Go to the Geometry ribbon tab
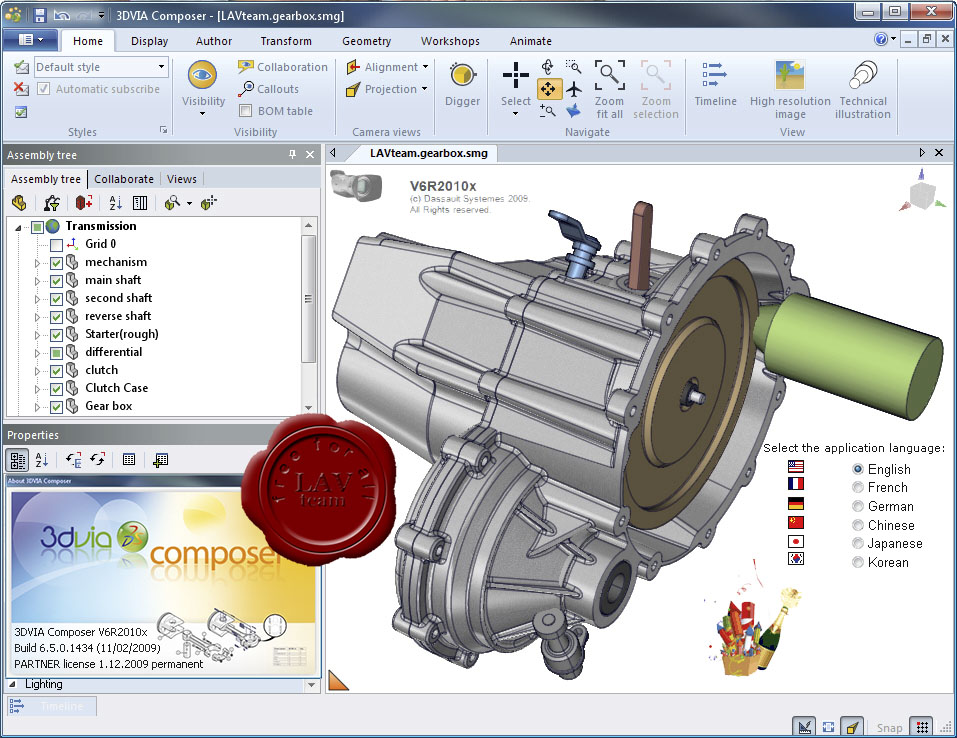Viewport: 957px width, 738px height. (x=366, y=41)
